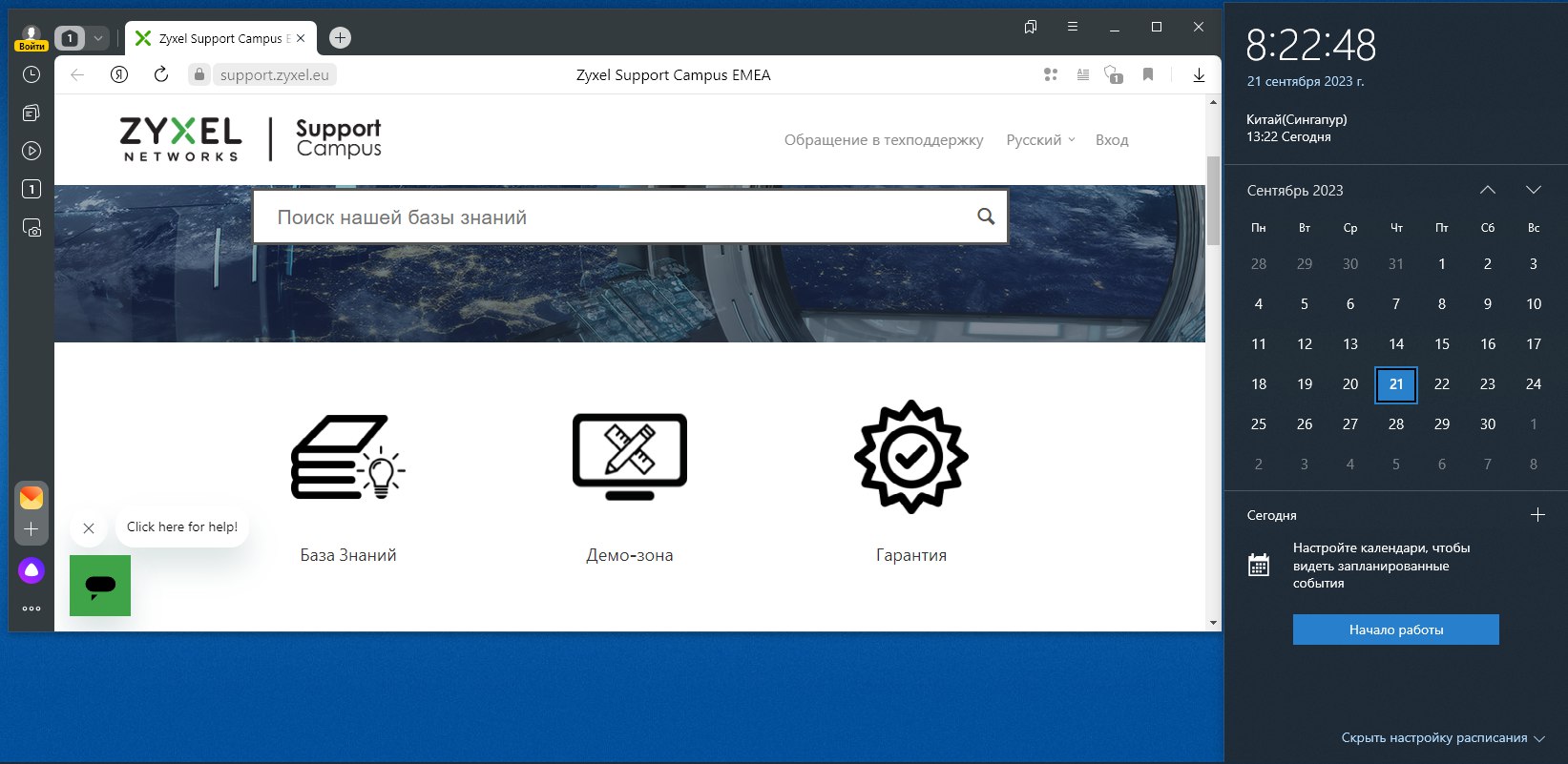Open the browsing history clock icon in sidebar

(x=31, y=74)
